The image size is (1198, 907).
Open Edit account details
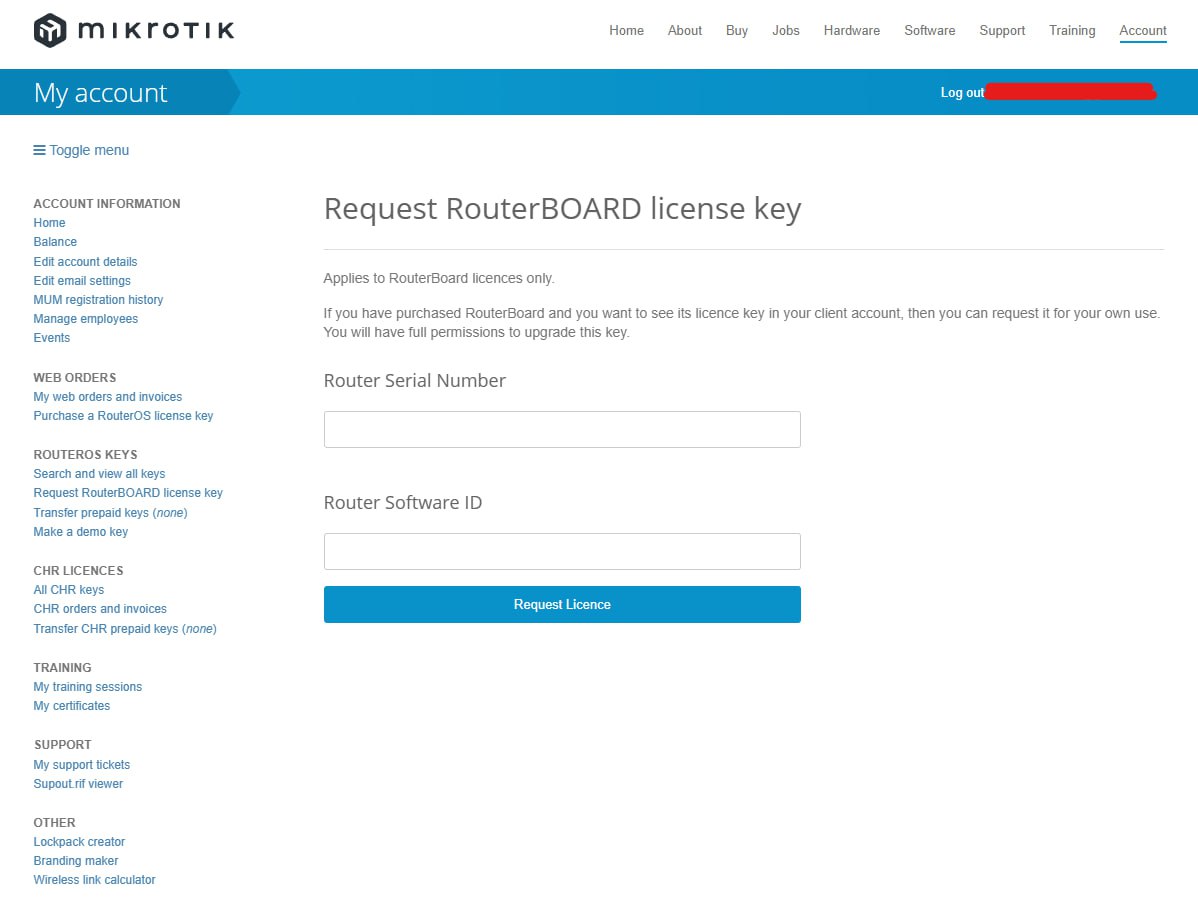click(85, 261)
